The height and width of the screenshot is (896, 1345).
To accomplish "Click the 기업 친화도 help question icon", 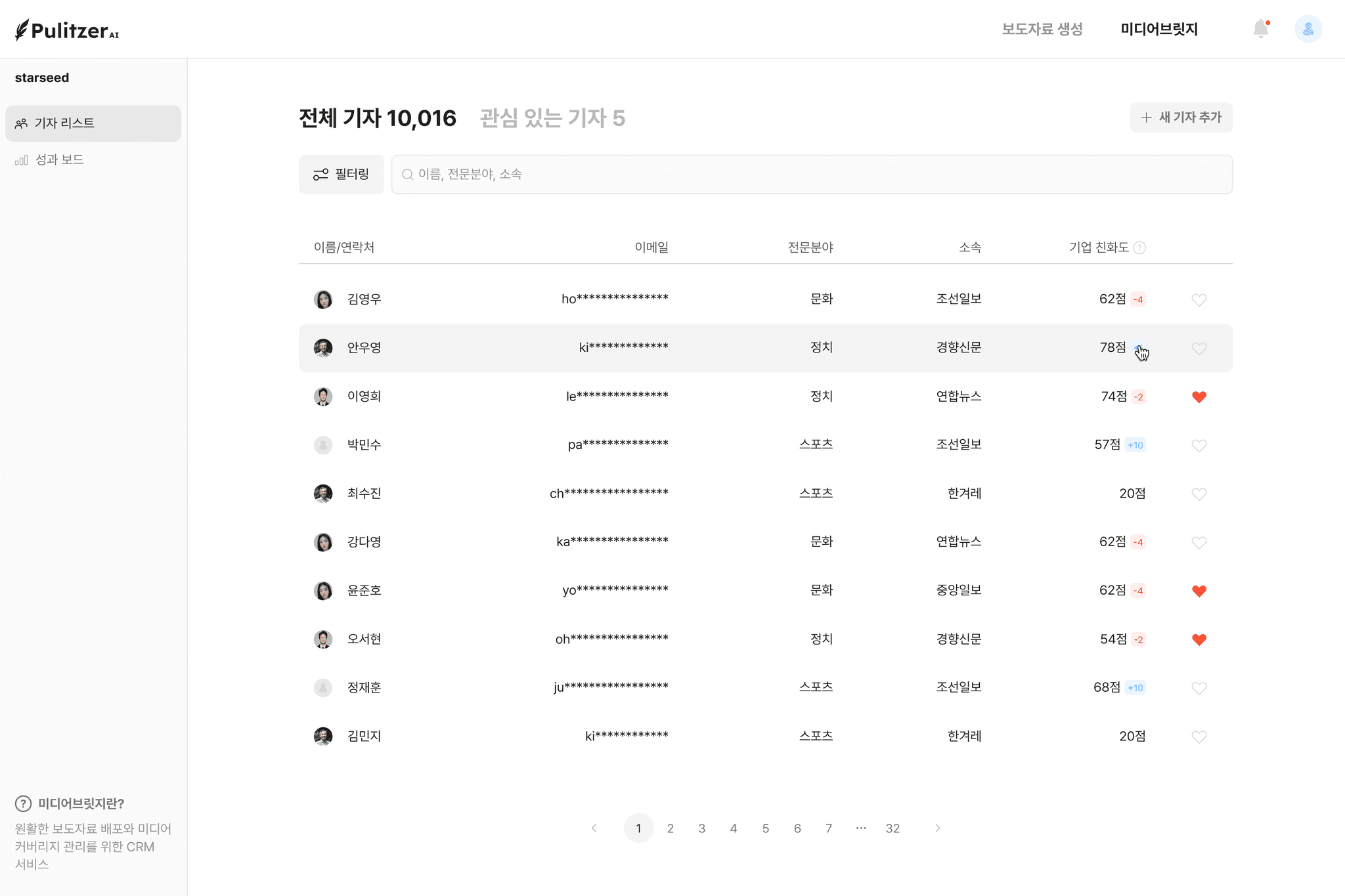I will pyautogui.click(x=1140, y=247).
